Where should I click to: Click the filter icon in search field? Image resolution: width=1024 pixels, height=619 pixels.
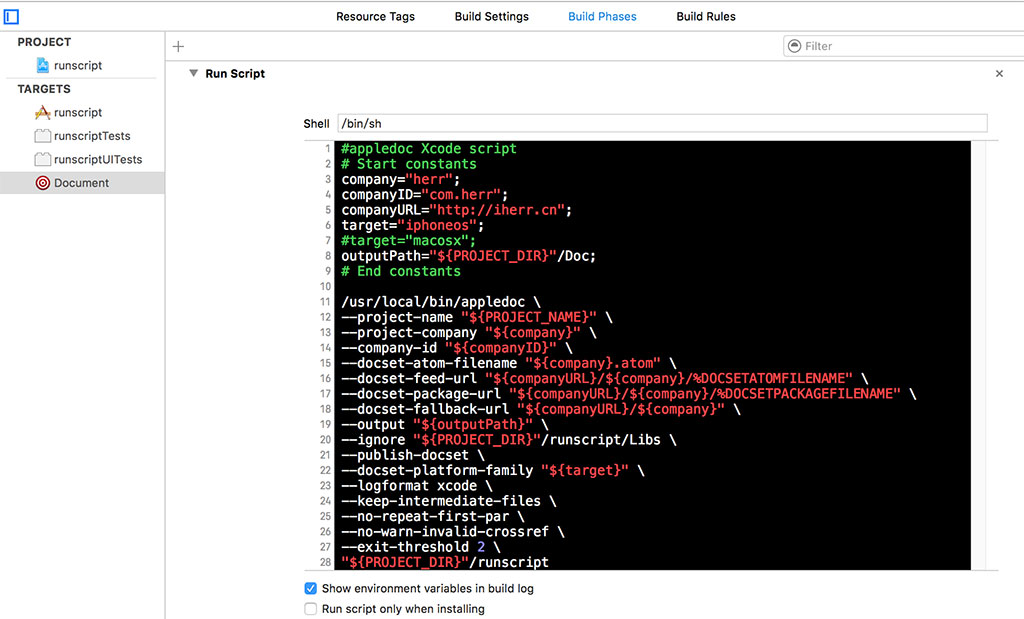[794, 46]
